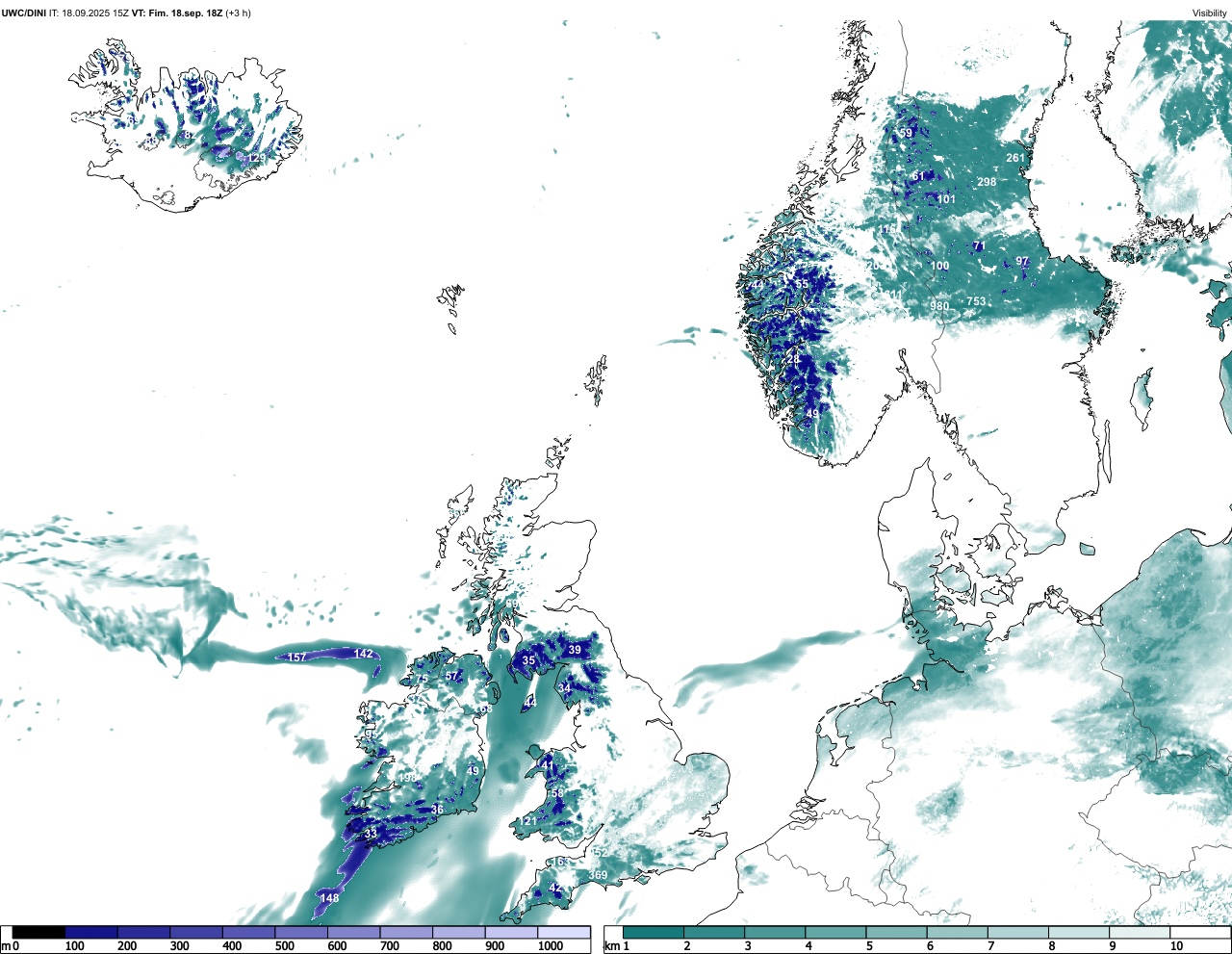
Task: Click the darkest teal 1–2 km swatch
Action: click(x=654, y=932)
